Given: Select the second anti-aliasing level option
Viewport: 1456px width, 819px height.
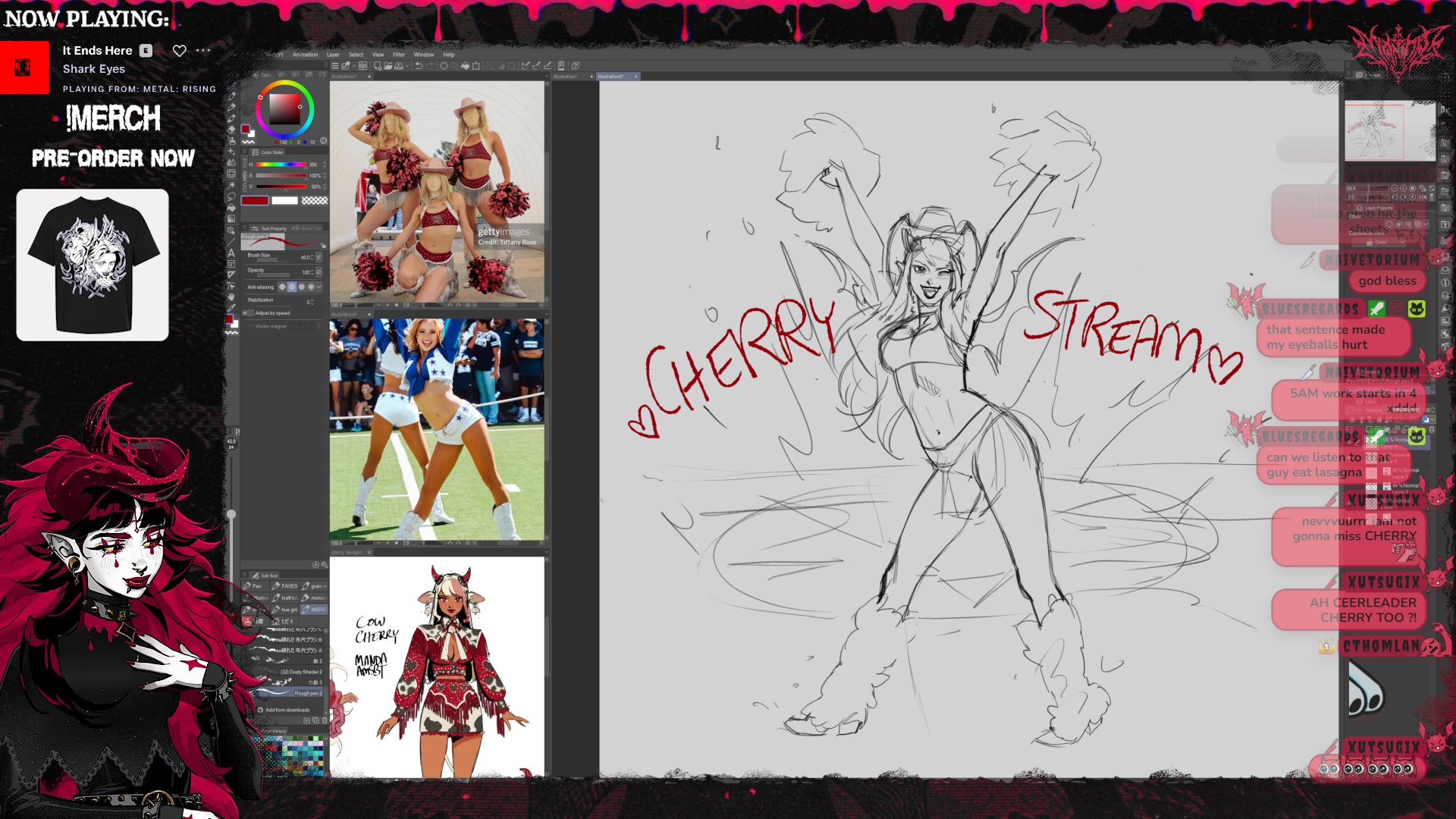Looking at the screenshot, I should point(292,287).
